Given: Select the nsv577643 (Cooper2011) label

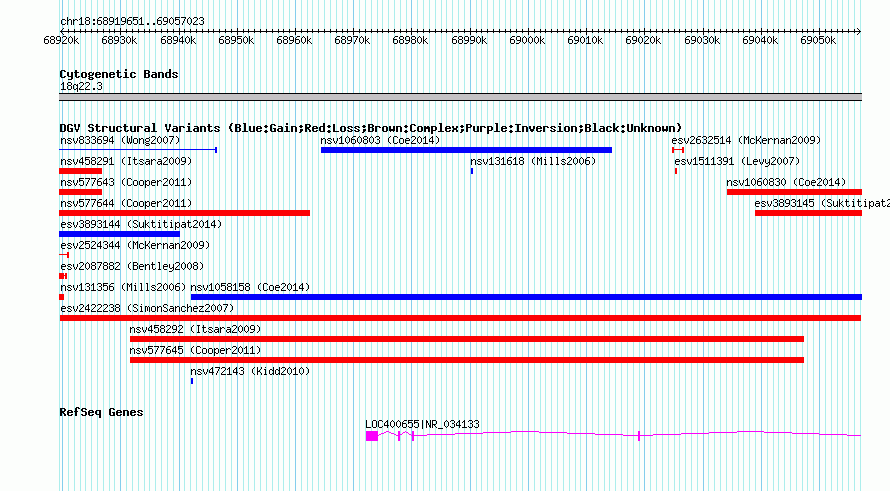Looking at the screenshot, I should (x=126, y=182).
